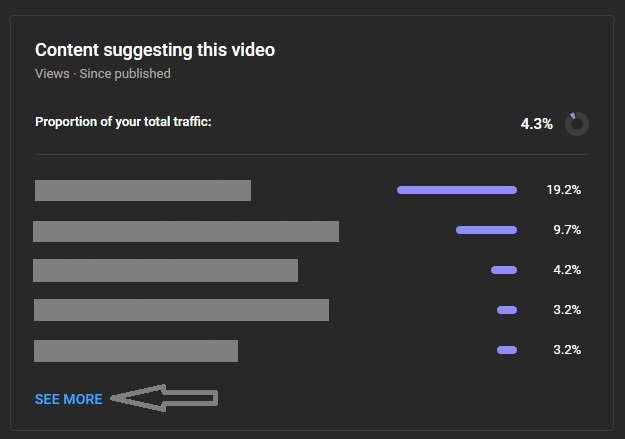Click the purple bar in the last row
625x439 pixels.
[x=507, y=350]
